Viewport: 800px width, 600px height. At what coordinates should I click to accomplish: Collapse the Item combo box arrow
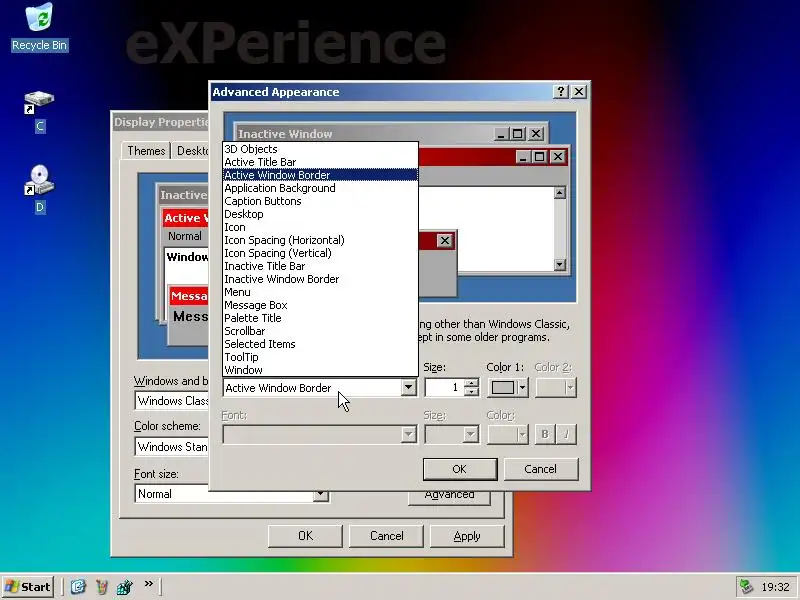click(x=408, y=388)
